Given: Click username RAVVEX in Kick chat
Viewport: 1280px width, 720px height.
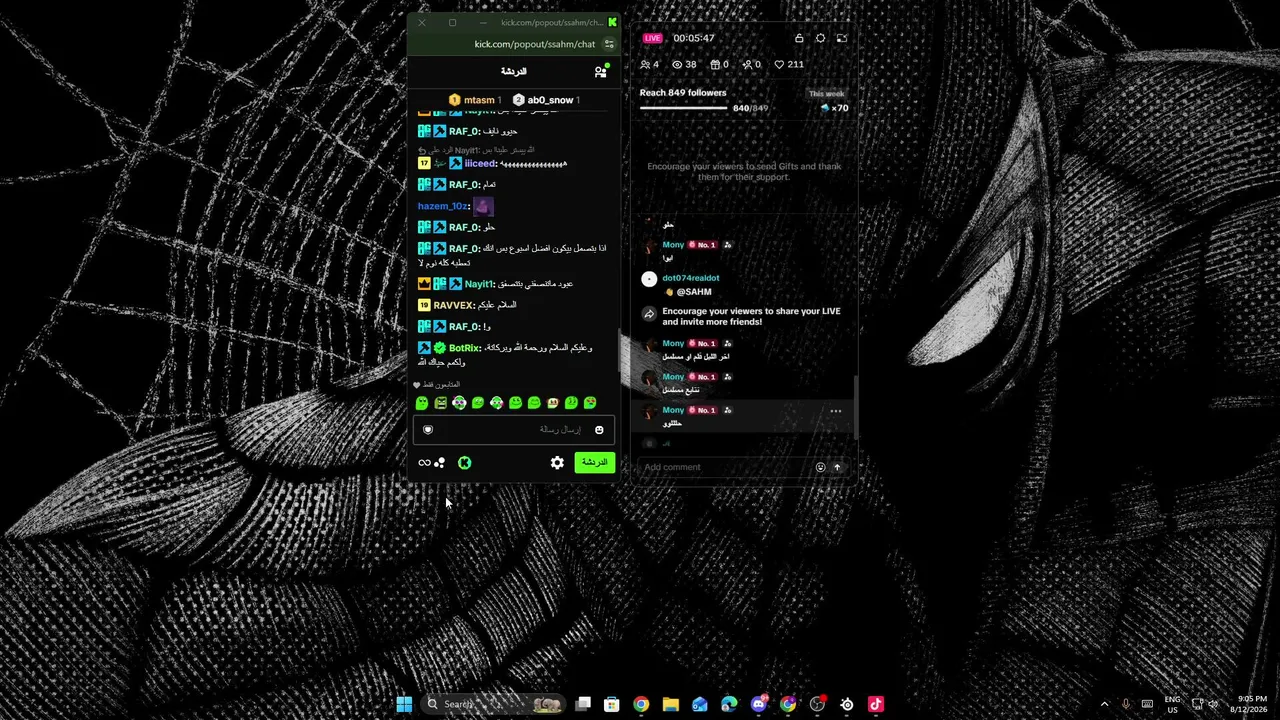Looking at the screenshot, I should tap(455, 305).
